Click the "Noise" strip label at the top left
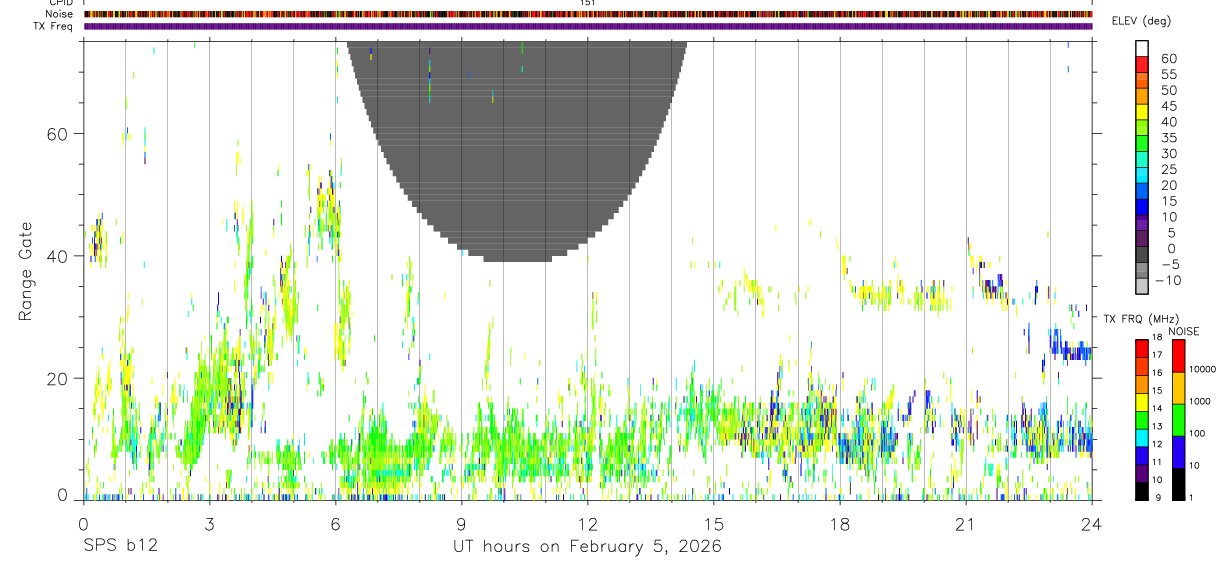Image resolution: width=1228 pixels, height=567 pixels. tap(60, 14)
